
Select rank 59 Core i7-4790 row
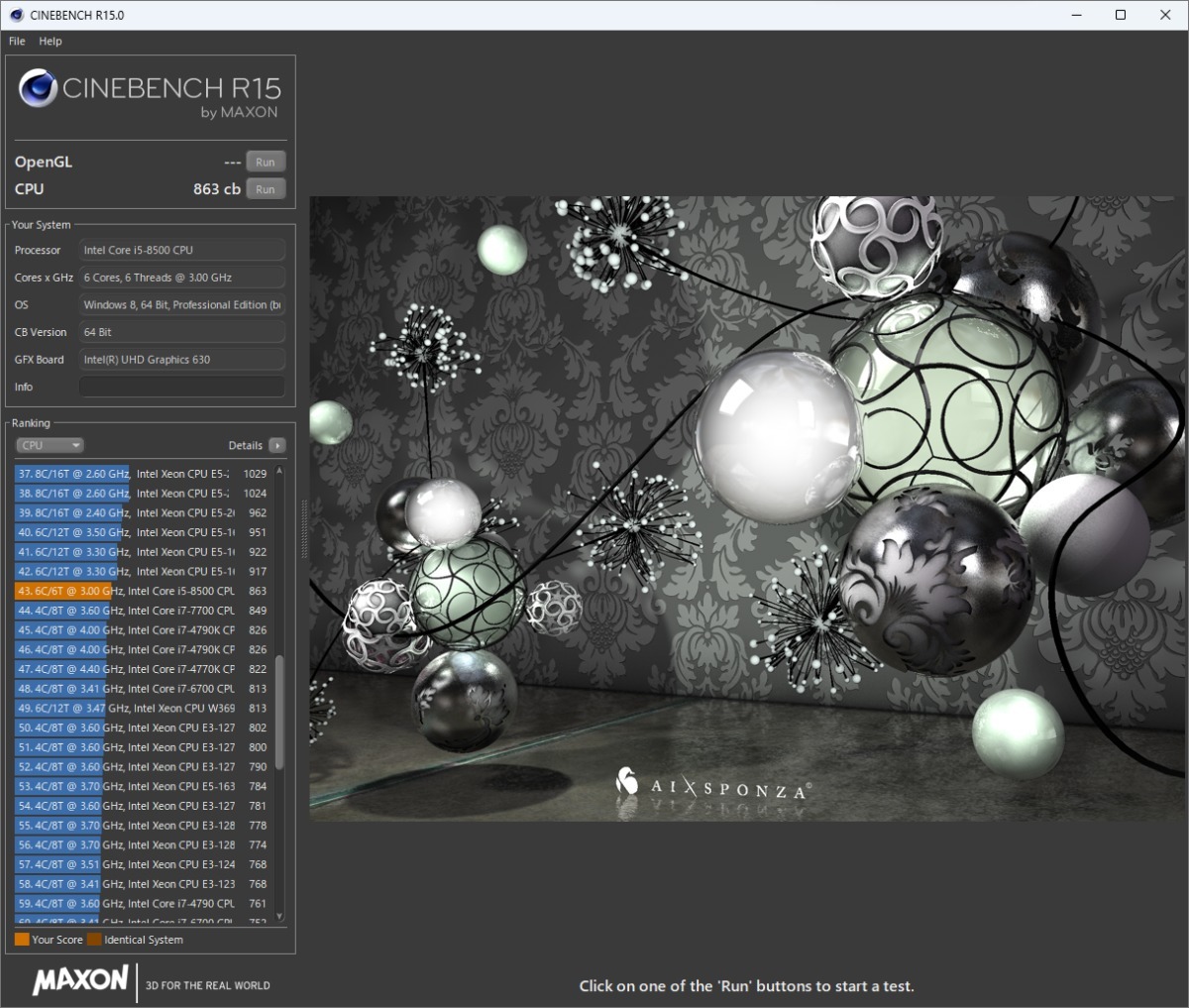point(143,904)
